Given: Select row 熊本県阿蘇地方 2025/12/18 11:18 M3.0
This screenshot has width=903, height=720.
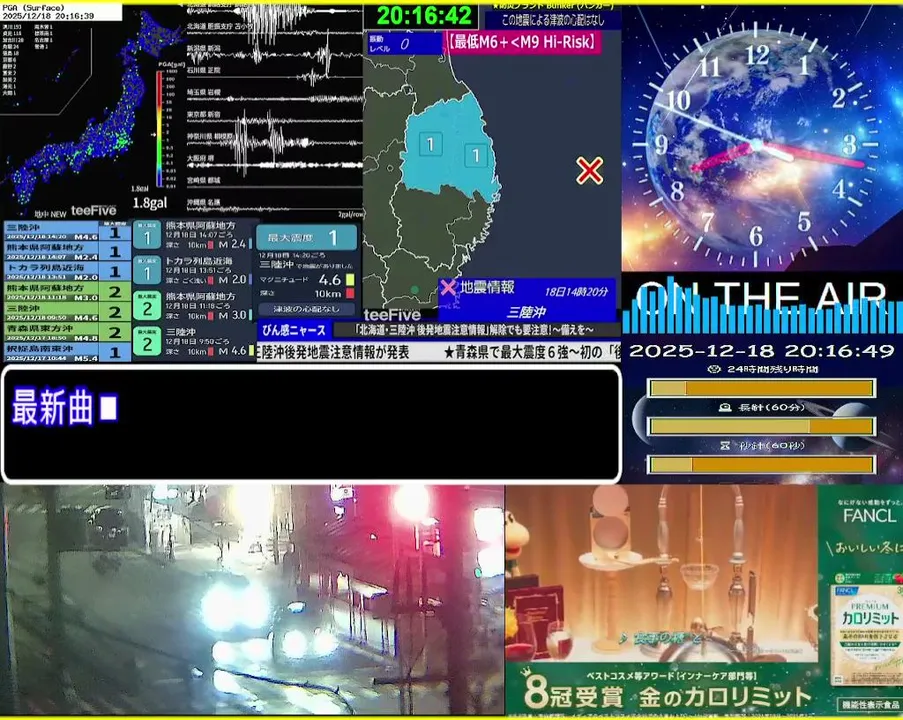Looking at the screenshot, I should point(67,292).
